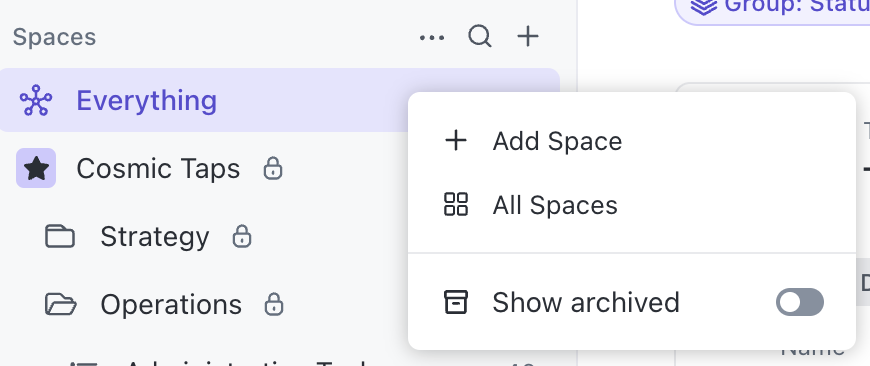Click the lock icon beside Strategy
This screenshot has height=366, width=870.
[241, 236]
